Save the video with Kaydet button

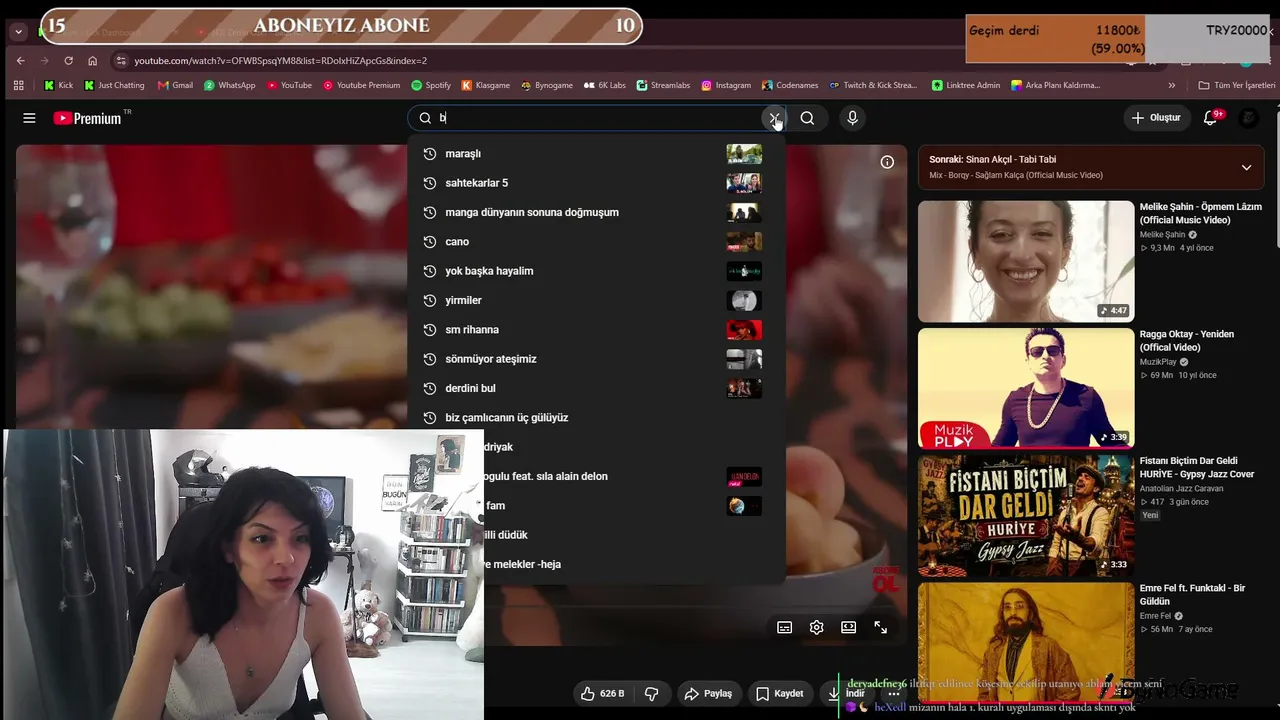point(780,693)
